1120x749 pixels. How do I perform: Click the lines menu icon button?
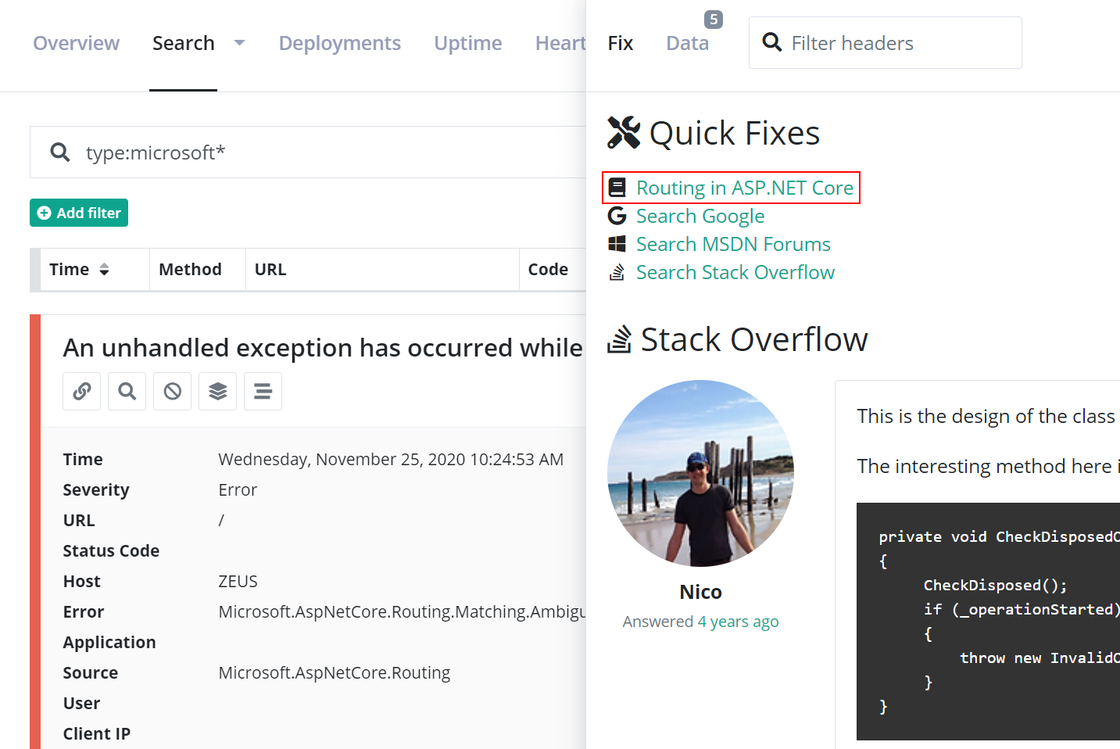[x=263, y=391]
